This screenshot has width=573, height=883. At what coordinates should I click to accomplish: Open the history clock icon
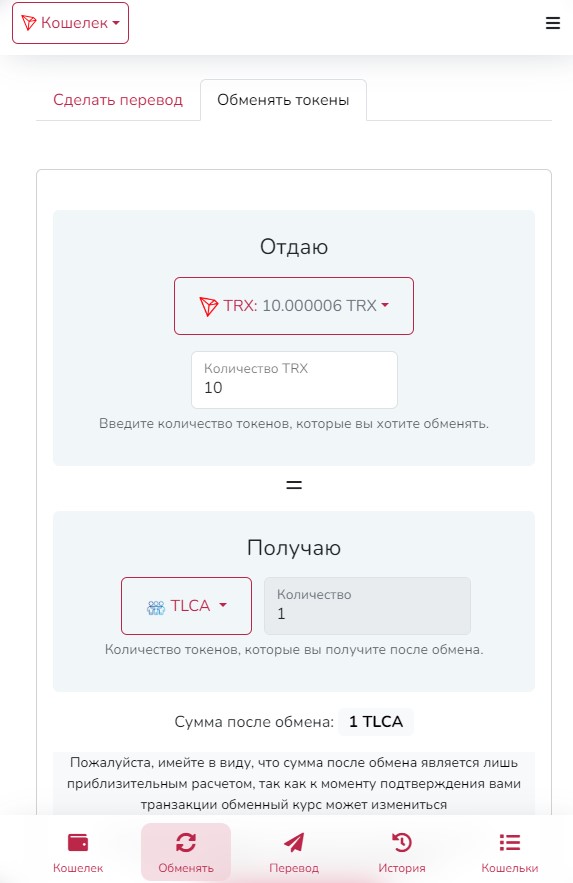[x=402, y=842]
